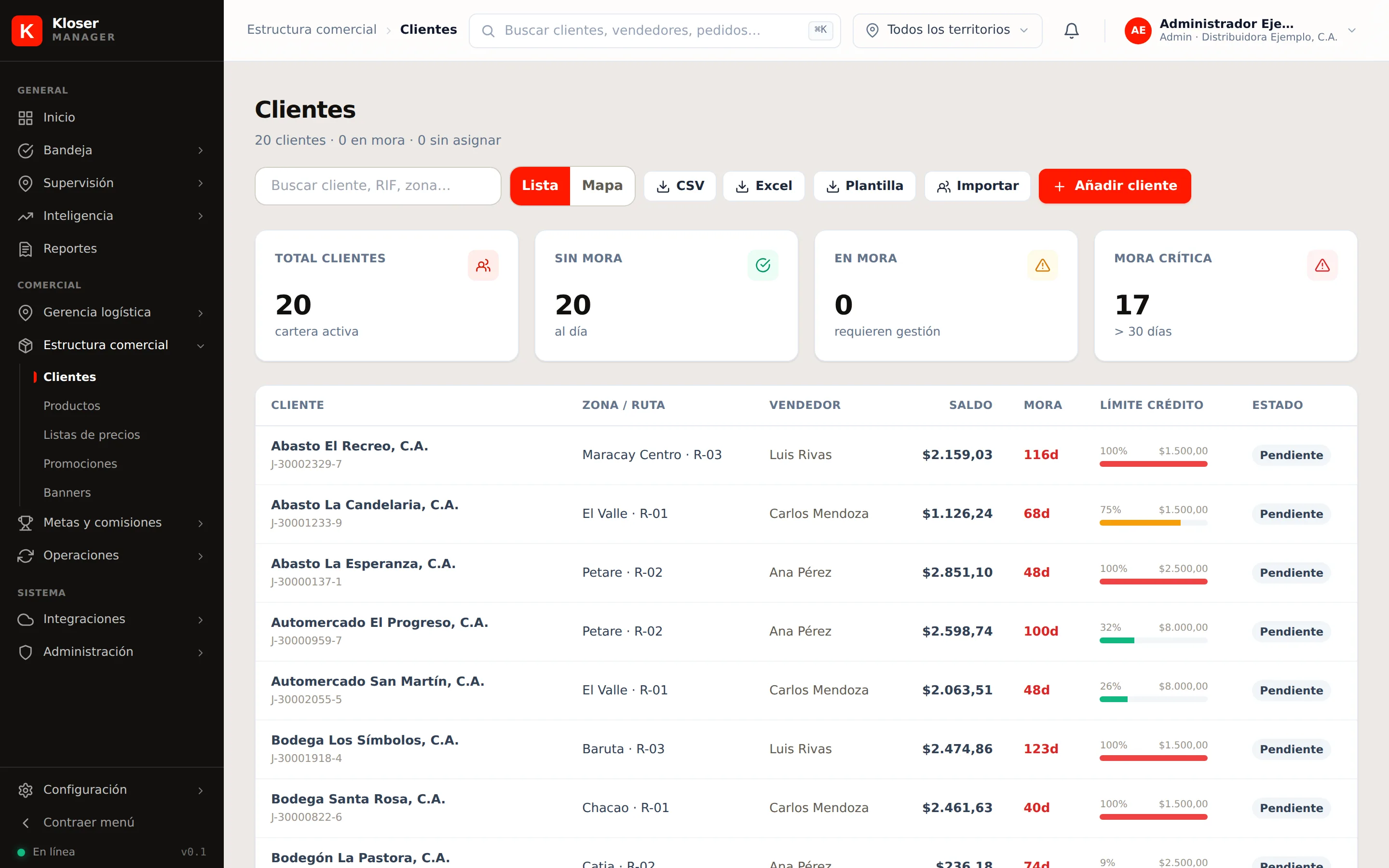Click the Operaciones refresh icon

[25, 556]
